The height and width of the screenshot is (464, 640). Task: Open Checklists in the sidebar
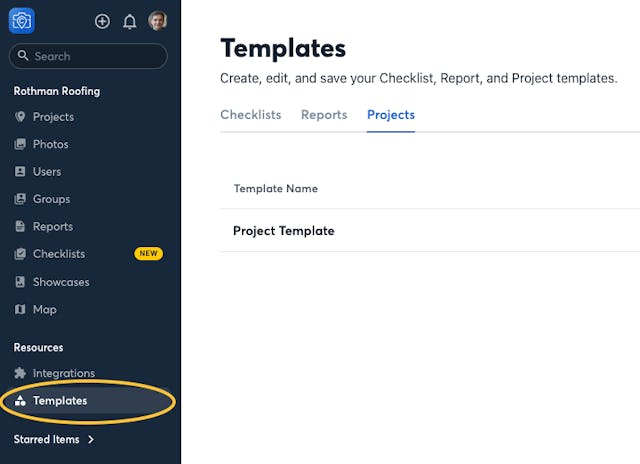point(59,254)
